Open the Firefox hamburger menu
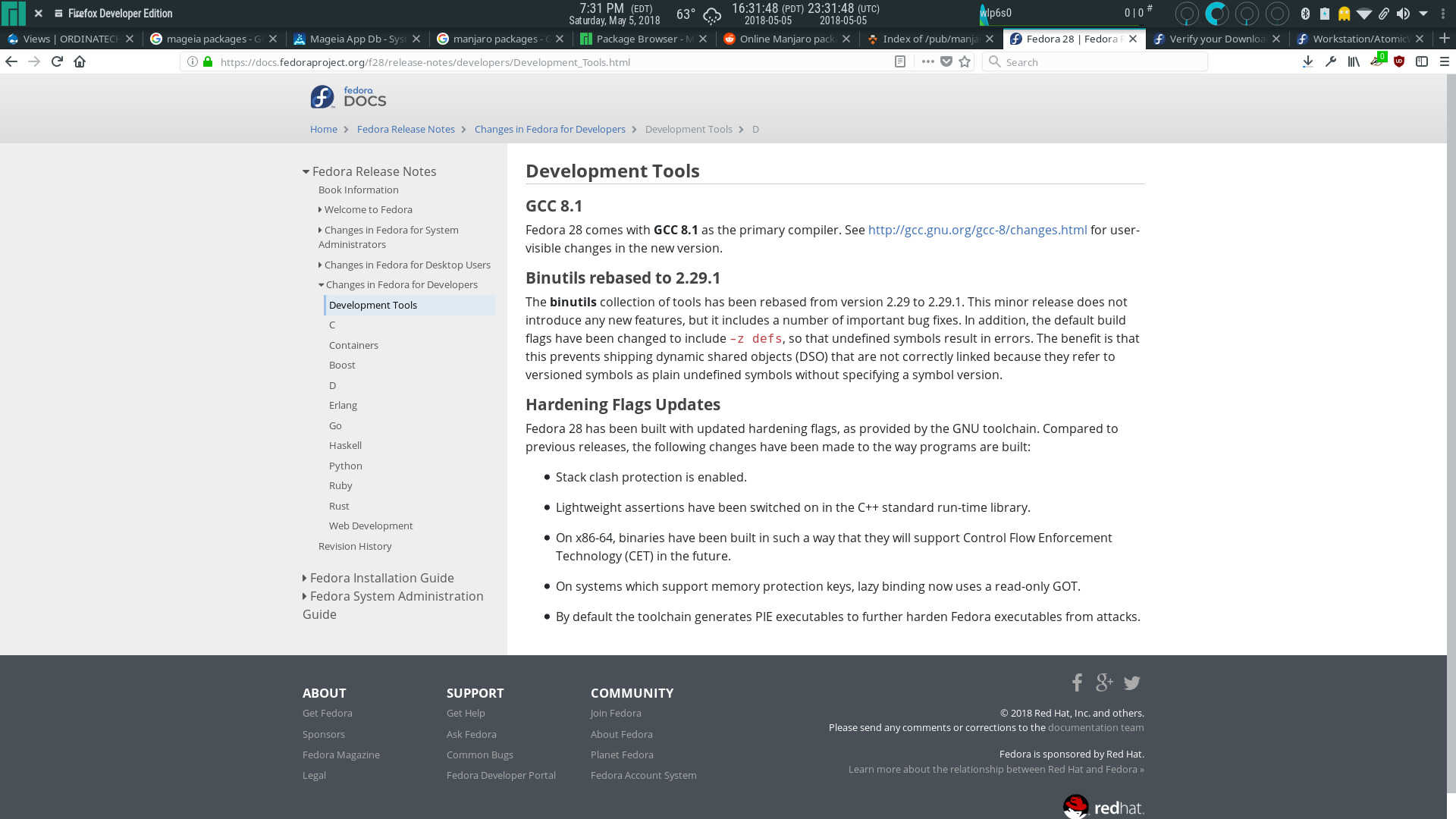Viewport: 1456px width, 819px height. 1445,61
